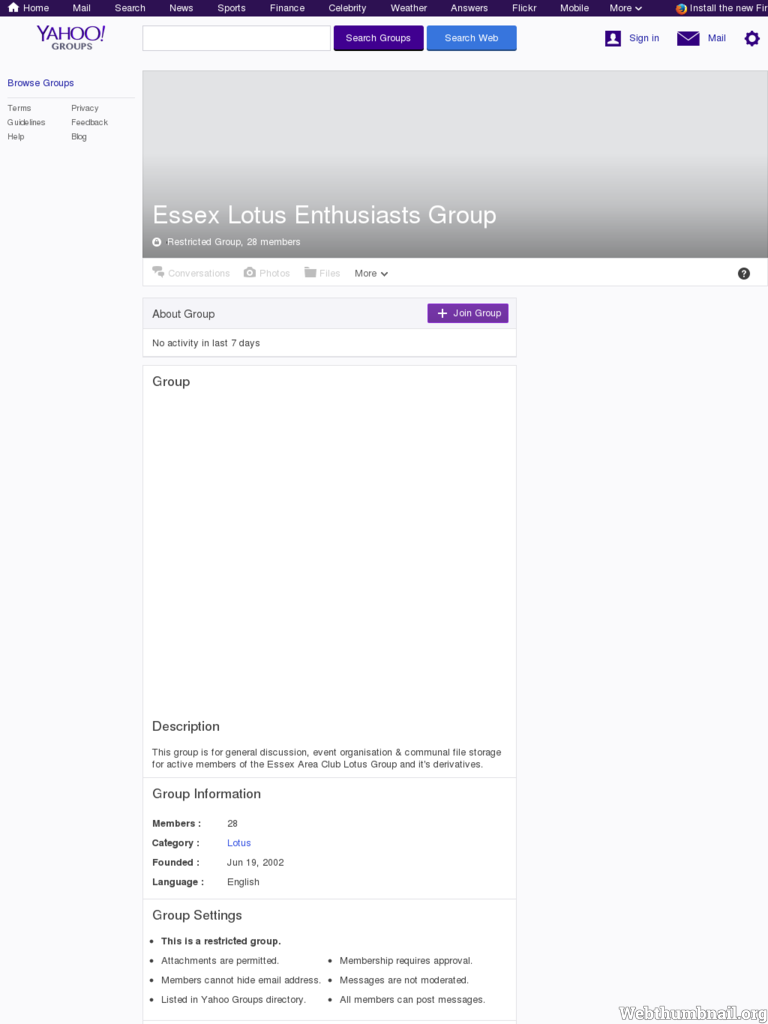Click the Join Group button
Image resolution: width=768 pixels, height=1024 pixels.
tap(468, 313)
